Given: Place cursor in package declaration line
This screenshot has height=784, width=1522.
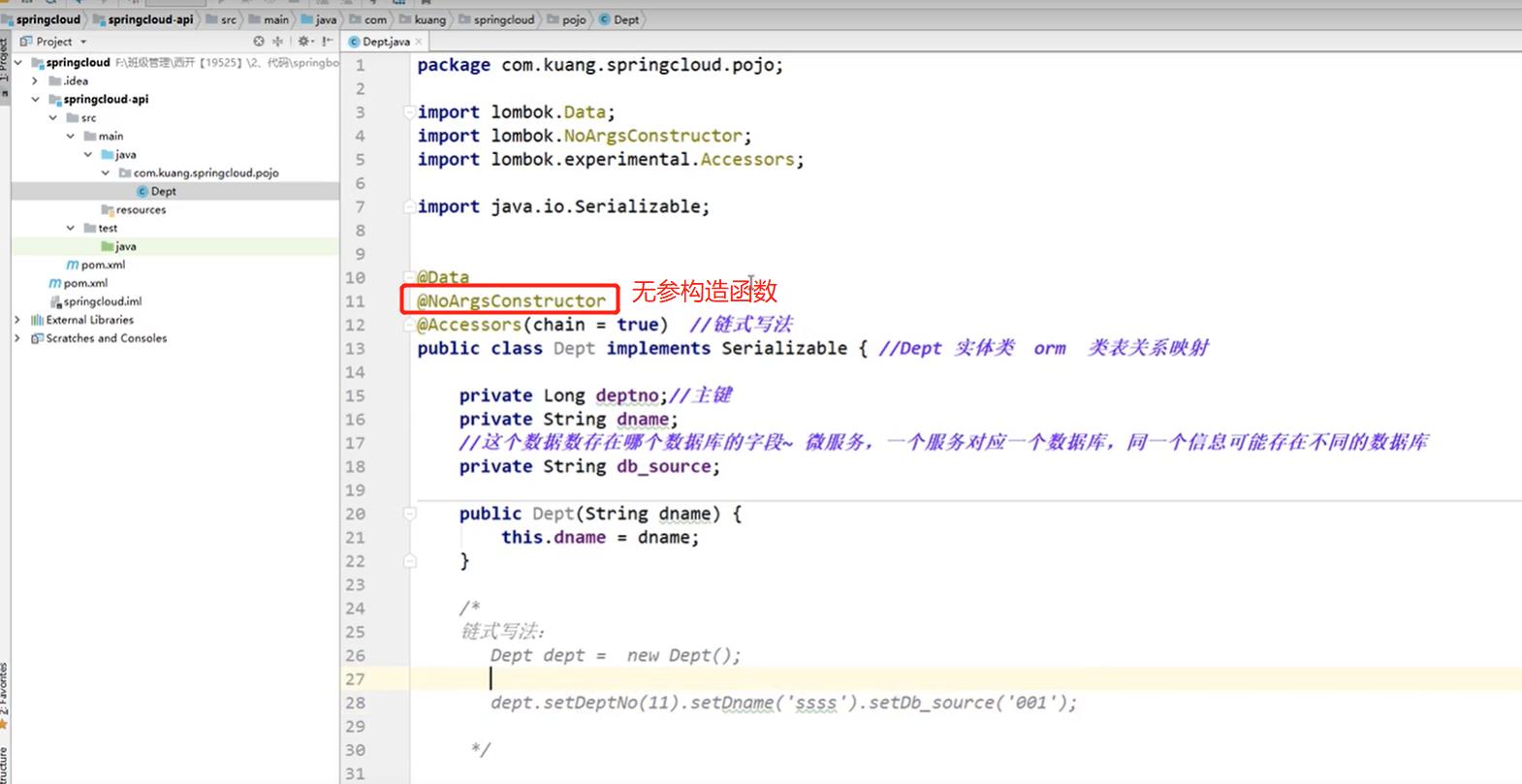Looking at the screenshot, I should (x=600, y=65).
